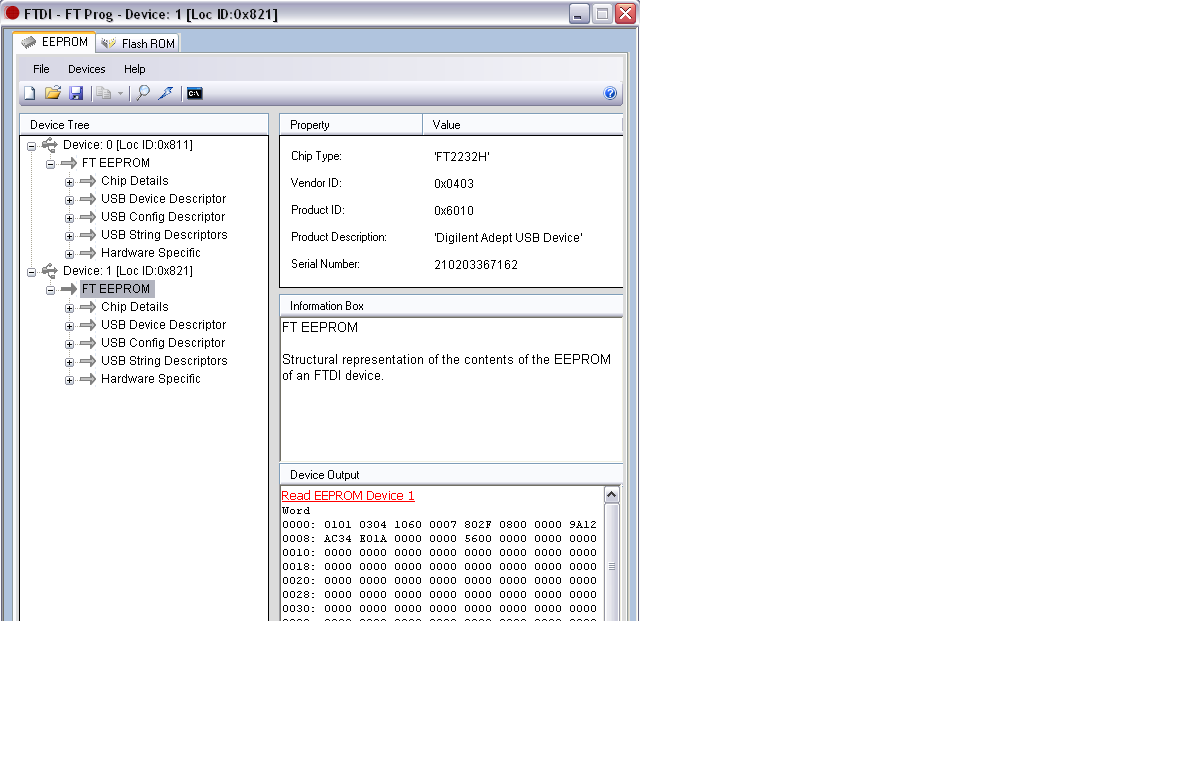Viewport: 1200px width, 766px height.
Task: Select Device: 0 [Loc ID:0x811] tree item
Action: (x=128, y=145)
